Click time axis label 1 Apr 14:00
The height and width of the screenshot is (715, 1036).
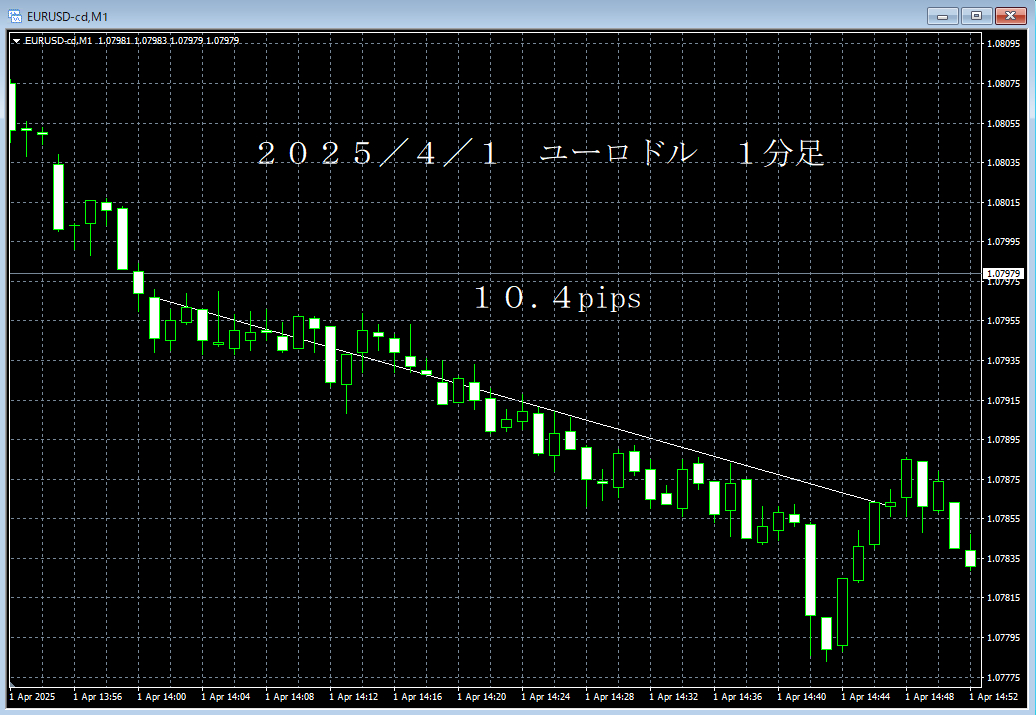click(x=162, y=696)
